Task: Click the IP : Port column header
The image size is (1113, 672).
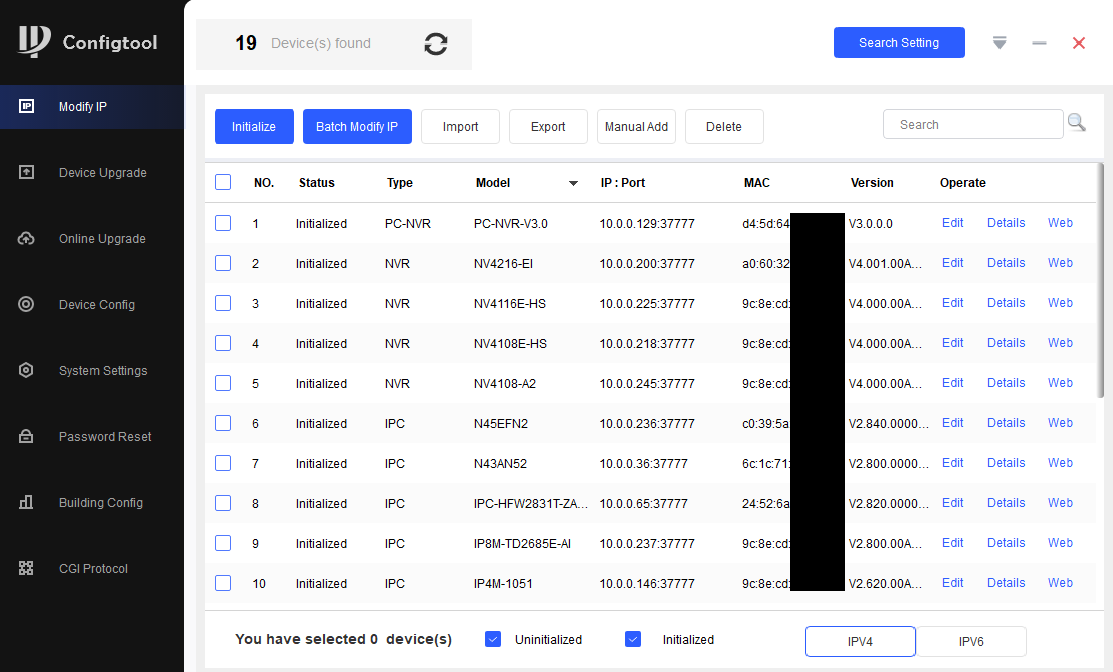Action: pos(623,182)
